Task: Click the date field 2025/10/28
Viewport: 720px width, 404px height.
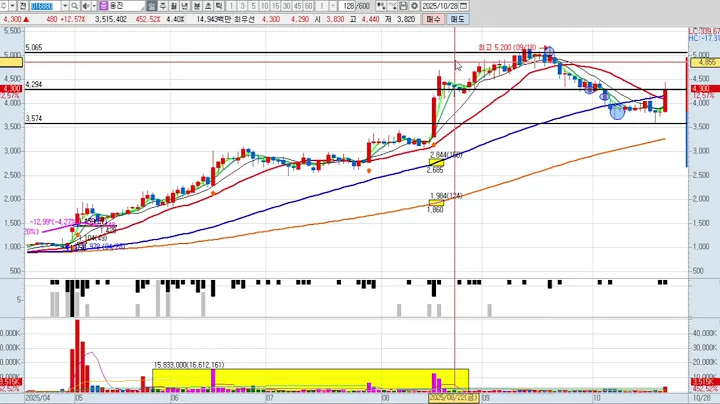Action: [440, 6]
